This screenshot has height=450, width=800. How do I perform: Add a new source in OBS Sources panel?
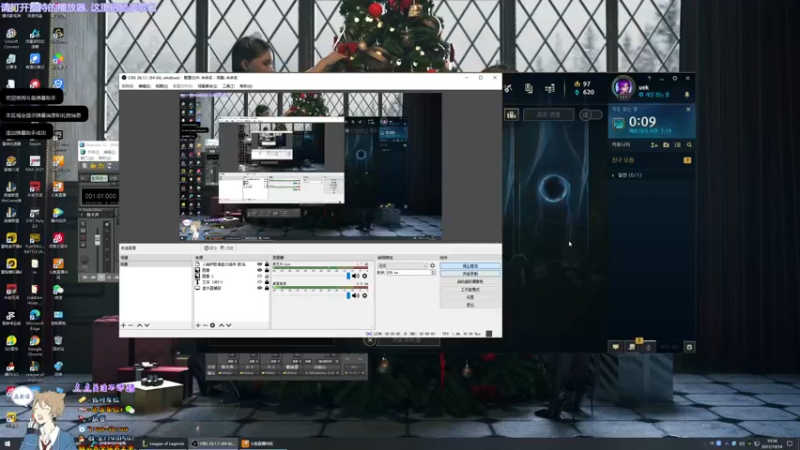tap(198, 325)
